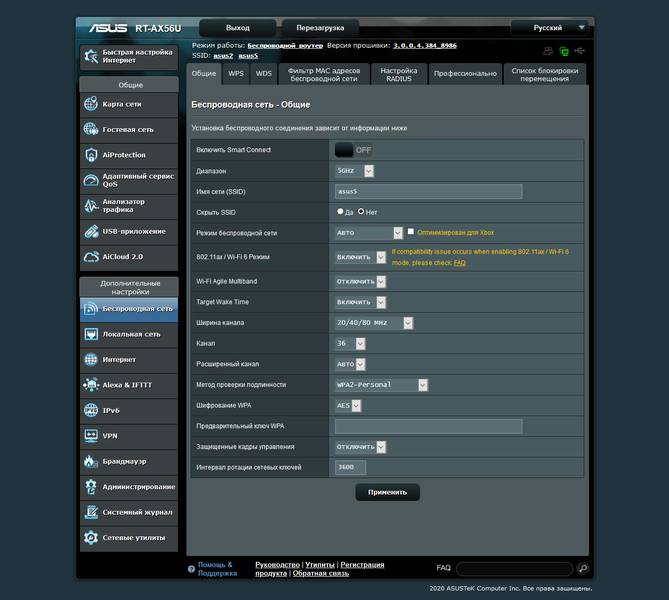Open the operation mode wireless router link
Viewport: 669px width, 600px height.
click(x=285, y=45)
